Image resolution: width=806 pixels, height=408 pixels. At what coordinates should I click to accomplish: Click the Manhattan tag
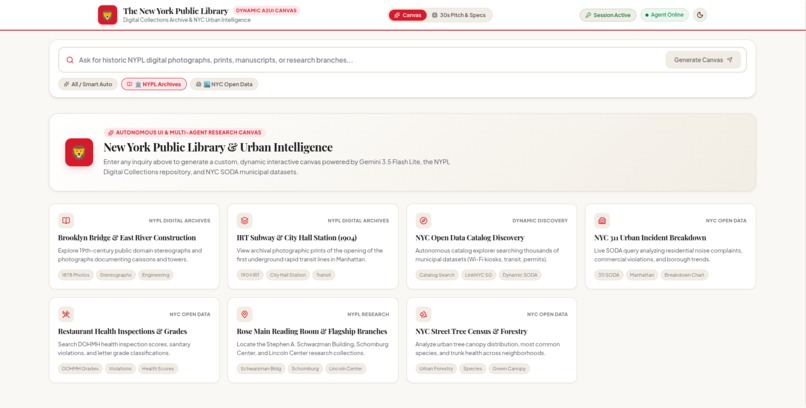pyautogui.click(x=642, y=275)
